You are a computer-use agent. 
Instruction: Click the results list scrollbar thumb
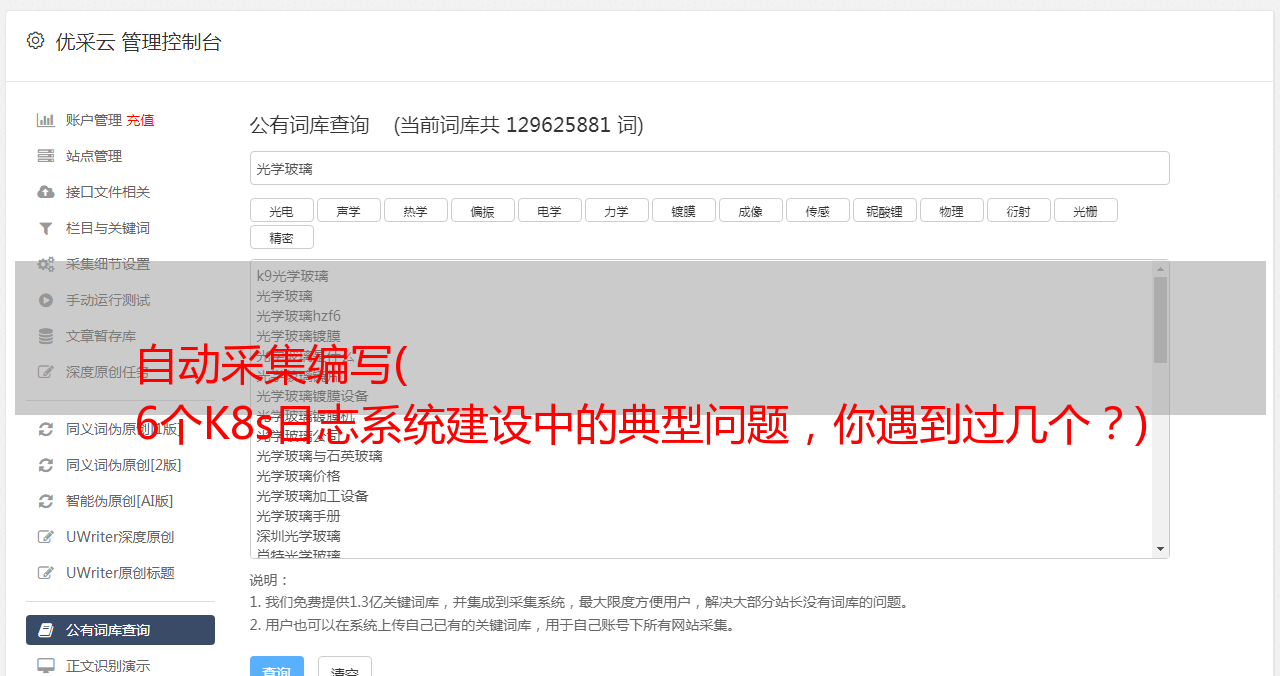coord(1160,320)
